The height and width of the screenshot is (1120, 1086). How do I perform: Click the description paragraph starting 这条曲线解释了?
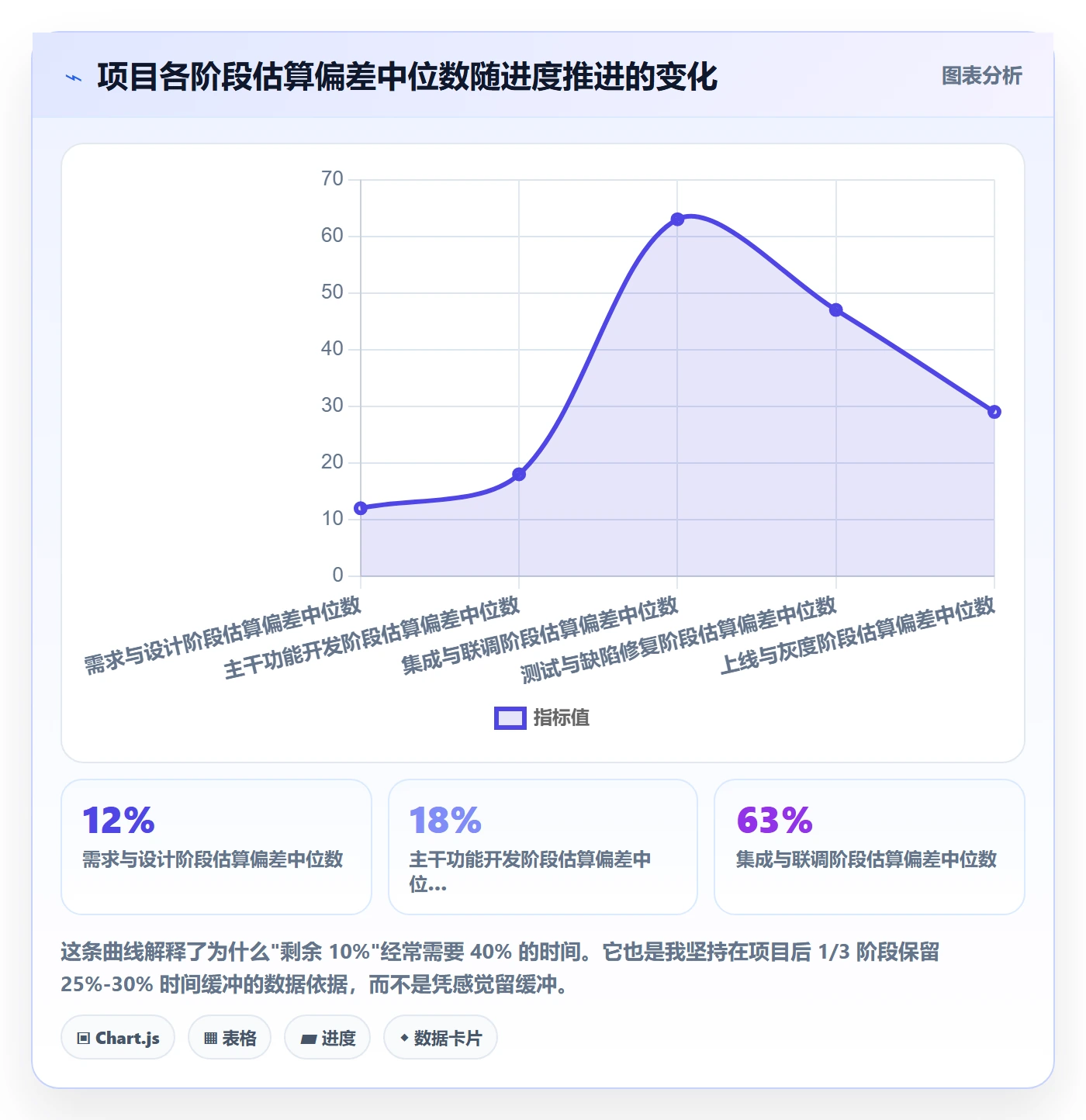point(500,968)
